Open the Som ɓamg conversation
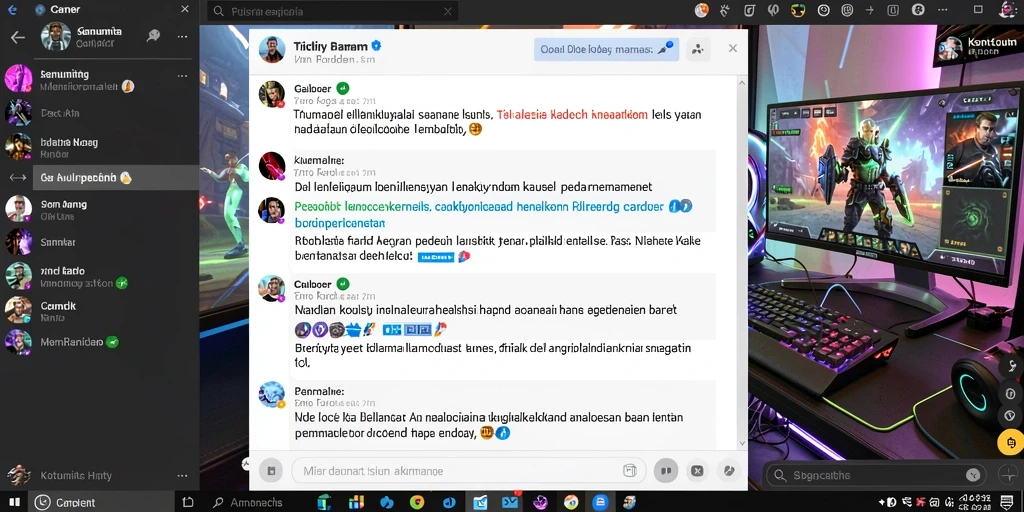Viewport: 1024px width, 512px height. [x=99, y=209]
